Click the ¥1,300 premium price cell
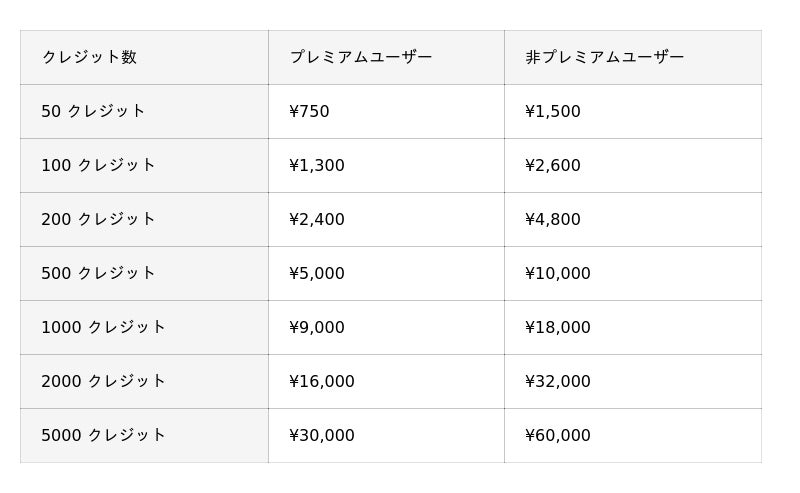Screen dimensions: 800x493 pyautogui.click(x=317, y=165)
